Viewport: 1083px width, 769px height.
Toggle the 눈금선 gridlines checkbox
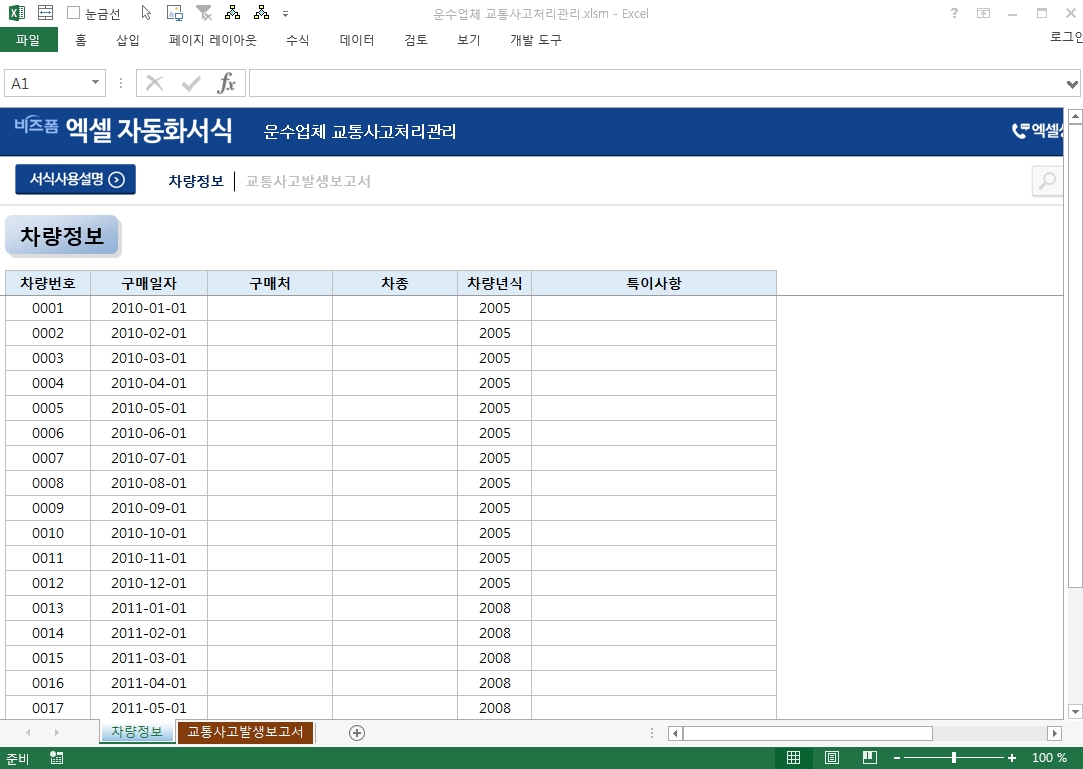(74, 14)
